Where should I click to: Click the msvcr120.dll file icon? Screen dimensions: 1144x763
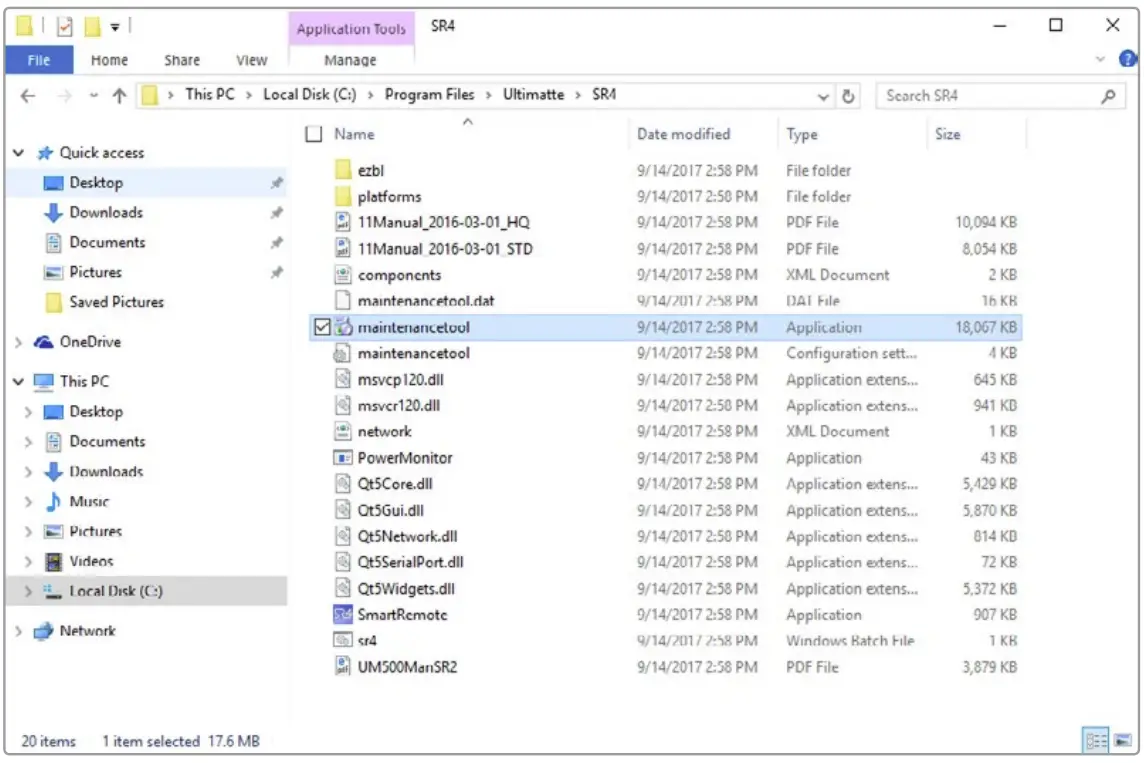343,406
